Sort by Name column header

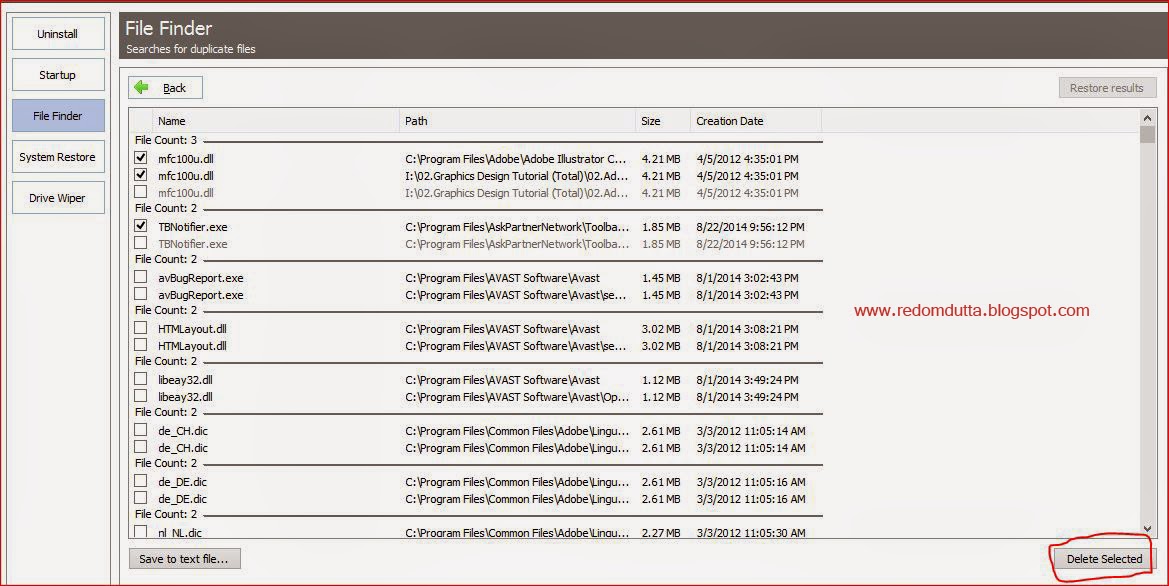pos(275,121)
